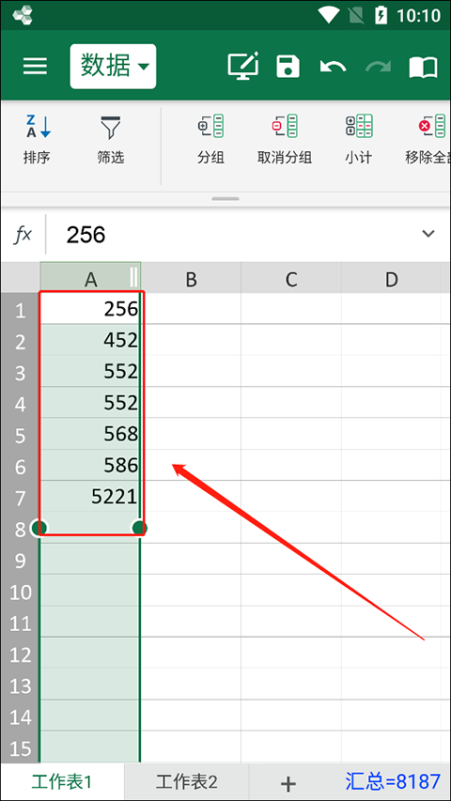The height and width of the screenshot is (801, 451).
Task: Select the 排序 sort tool
Action: (x=37, y=139)
